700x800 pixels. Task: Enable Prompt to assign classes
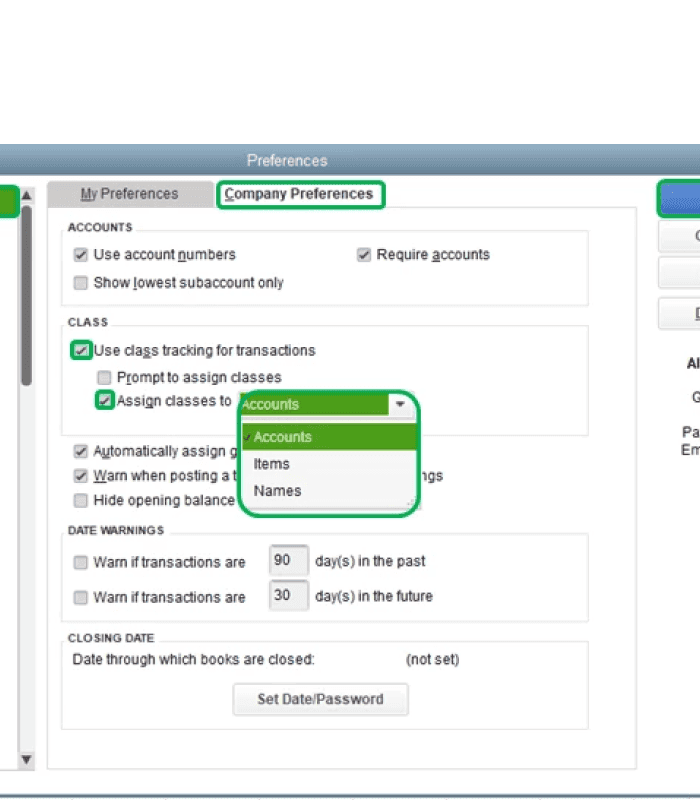pyautogui.click(x=104, y=378)
